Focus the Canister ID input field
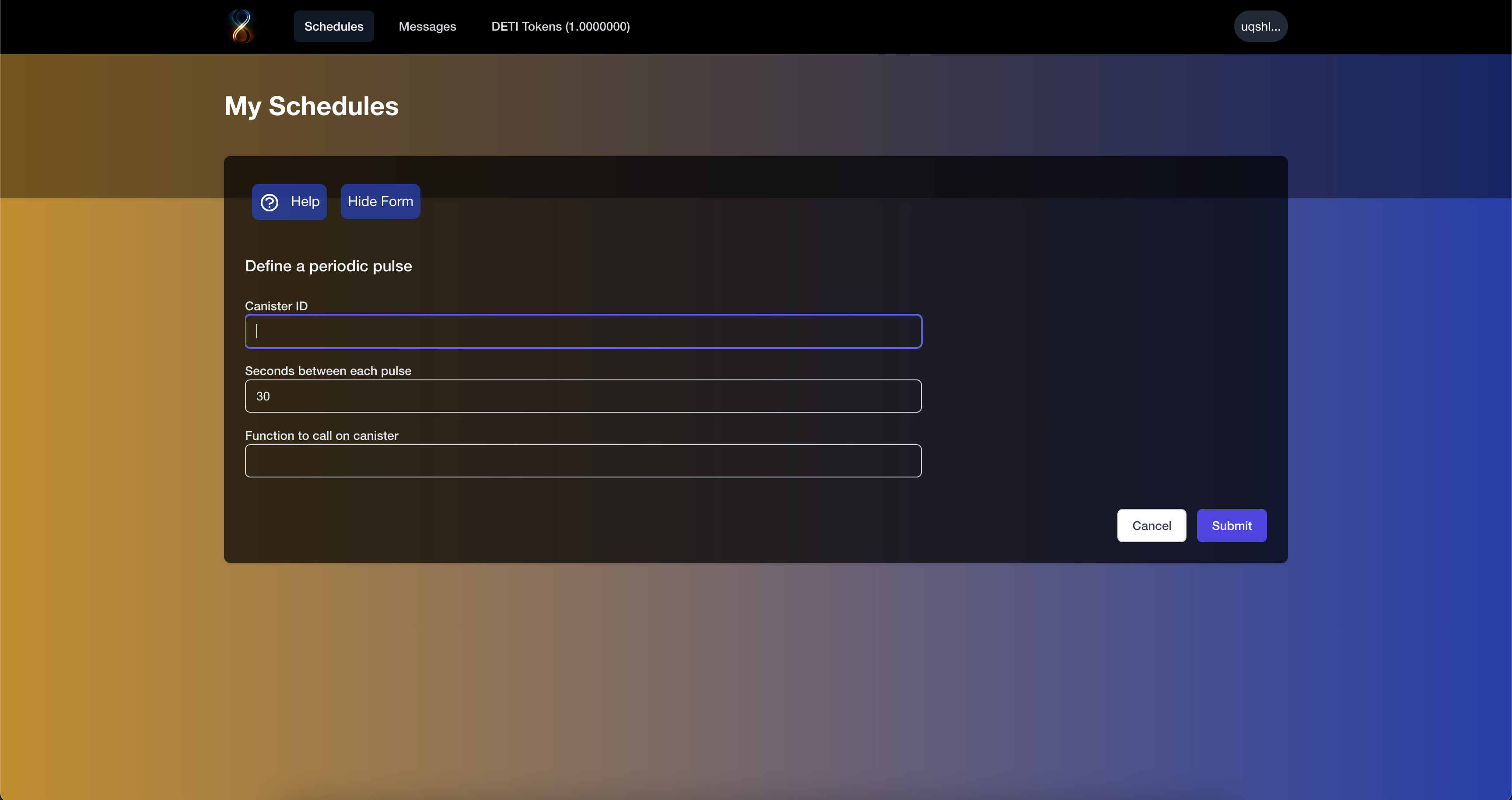 pyautogui.click(x=583, y=331)
